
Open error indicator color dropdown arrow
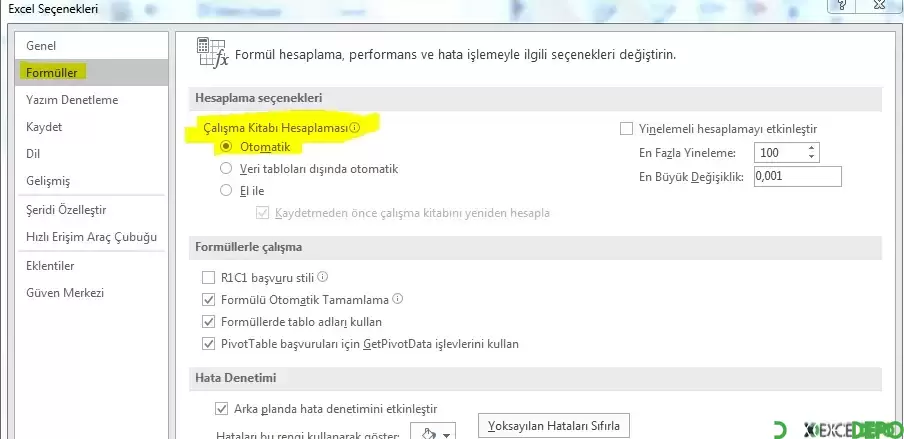click(446, 434)
